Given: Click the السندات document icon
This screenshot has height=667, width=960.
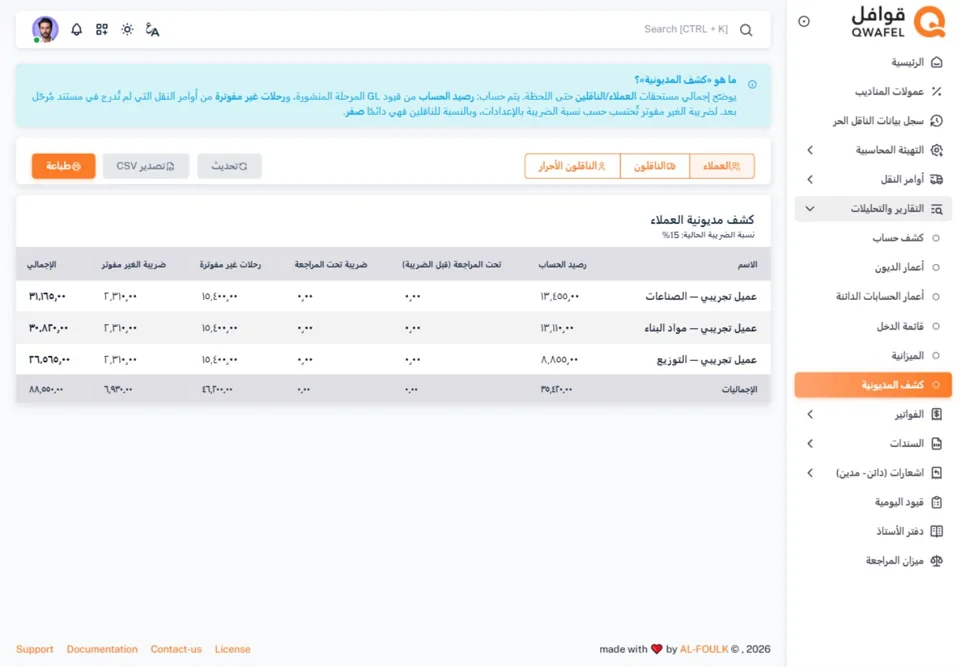Looking at the screenshot, I should click(x=936, y=443).
